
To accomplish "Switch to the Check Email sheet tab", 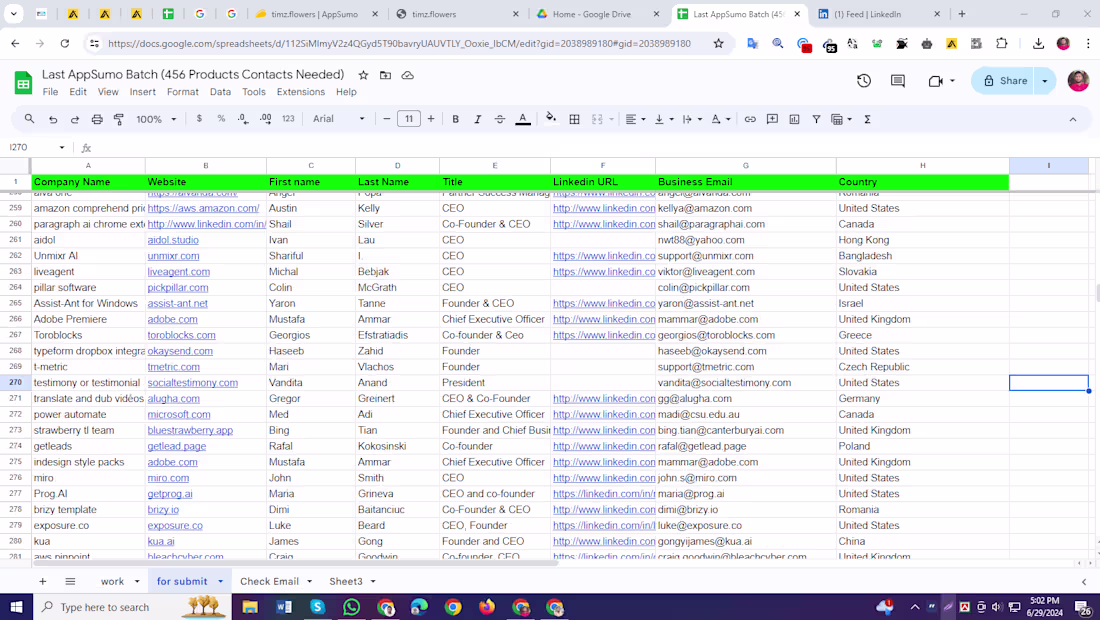I will (269, 581).
